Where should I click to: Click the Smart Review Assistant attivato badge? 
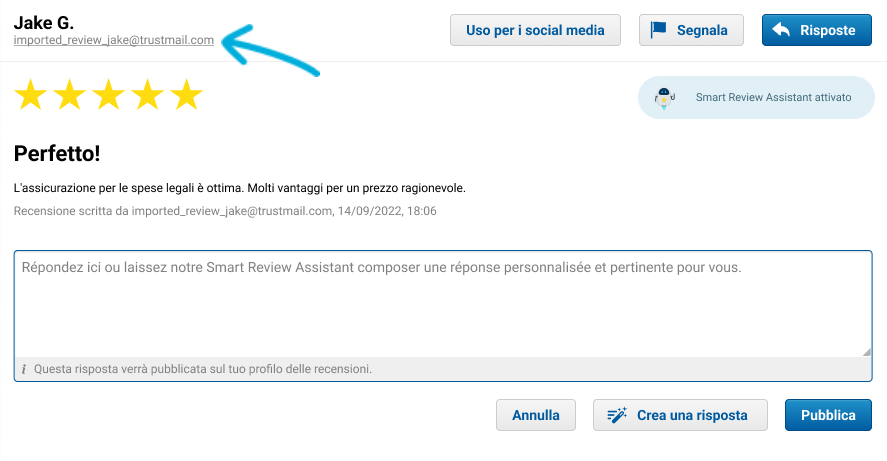click(x=756, y=97)
